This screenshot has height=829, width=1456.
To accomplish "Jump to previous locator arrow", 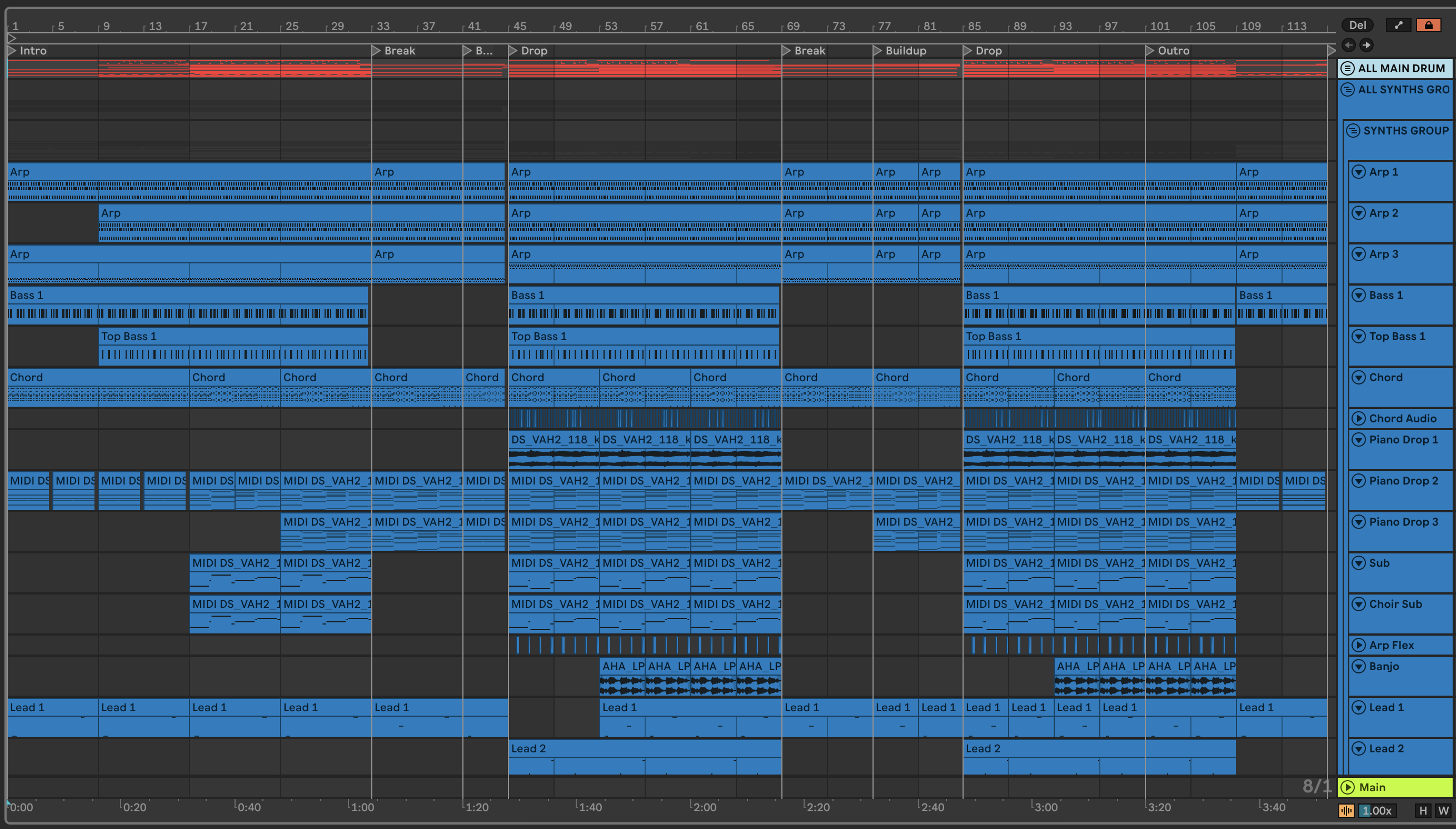I will pos(1348,45).
